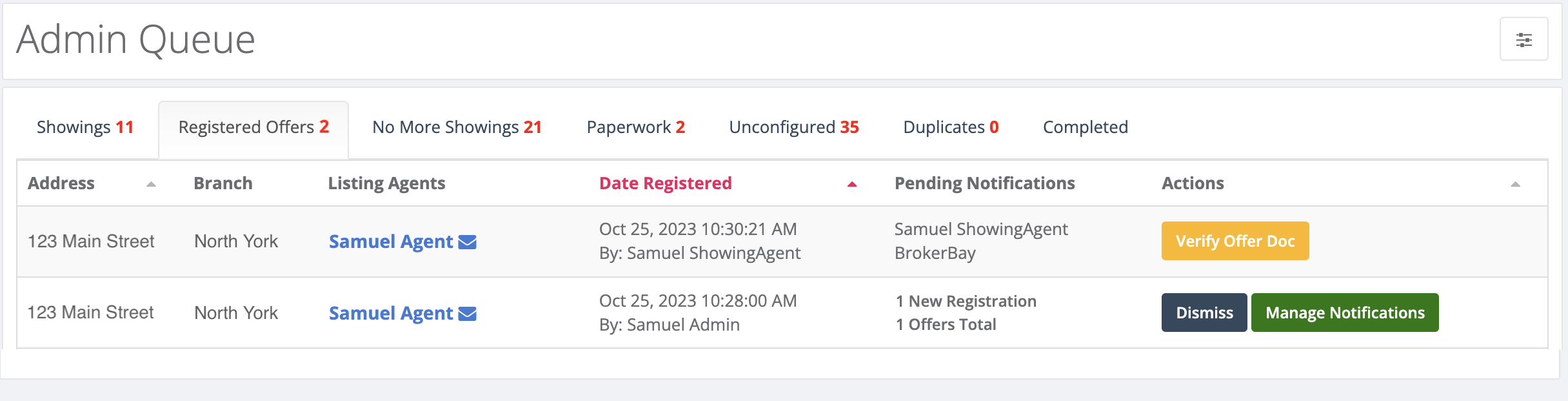Open Samuel Agent link in first row
This screenshot has height=401, width=1568.
391,242
